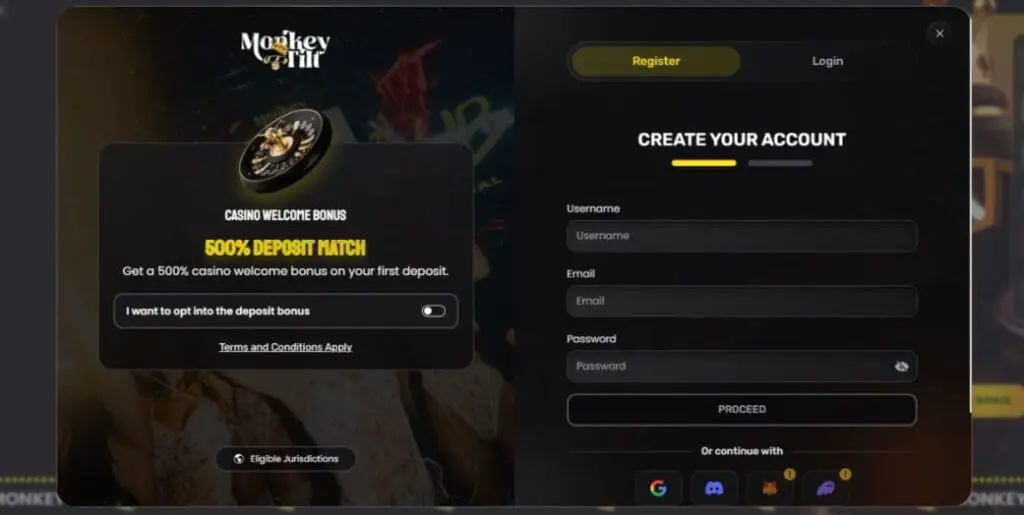Screen dimensions: 1024x515
Task: Show password using the eye icon
Action: (901, 367)
